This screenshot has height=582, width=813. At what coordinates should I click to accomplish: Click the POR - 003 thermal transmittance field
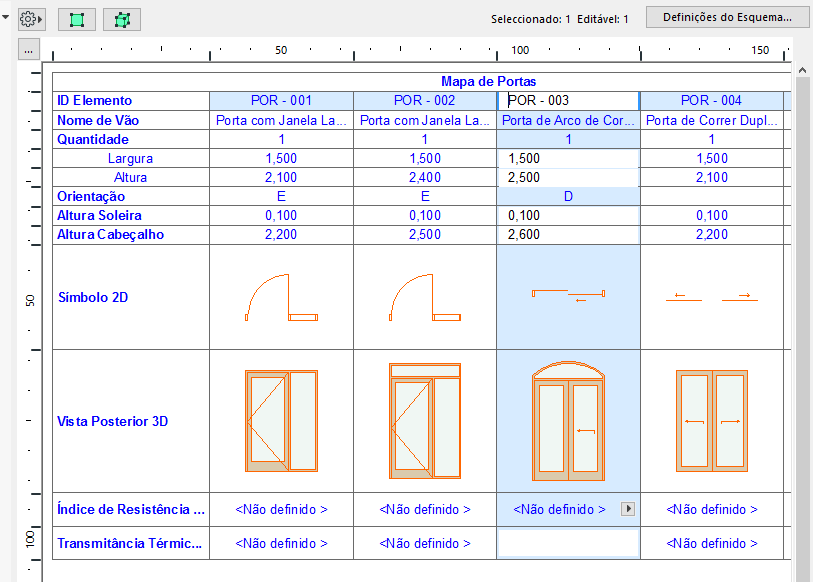(x=568, y=543)
